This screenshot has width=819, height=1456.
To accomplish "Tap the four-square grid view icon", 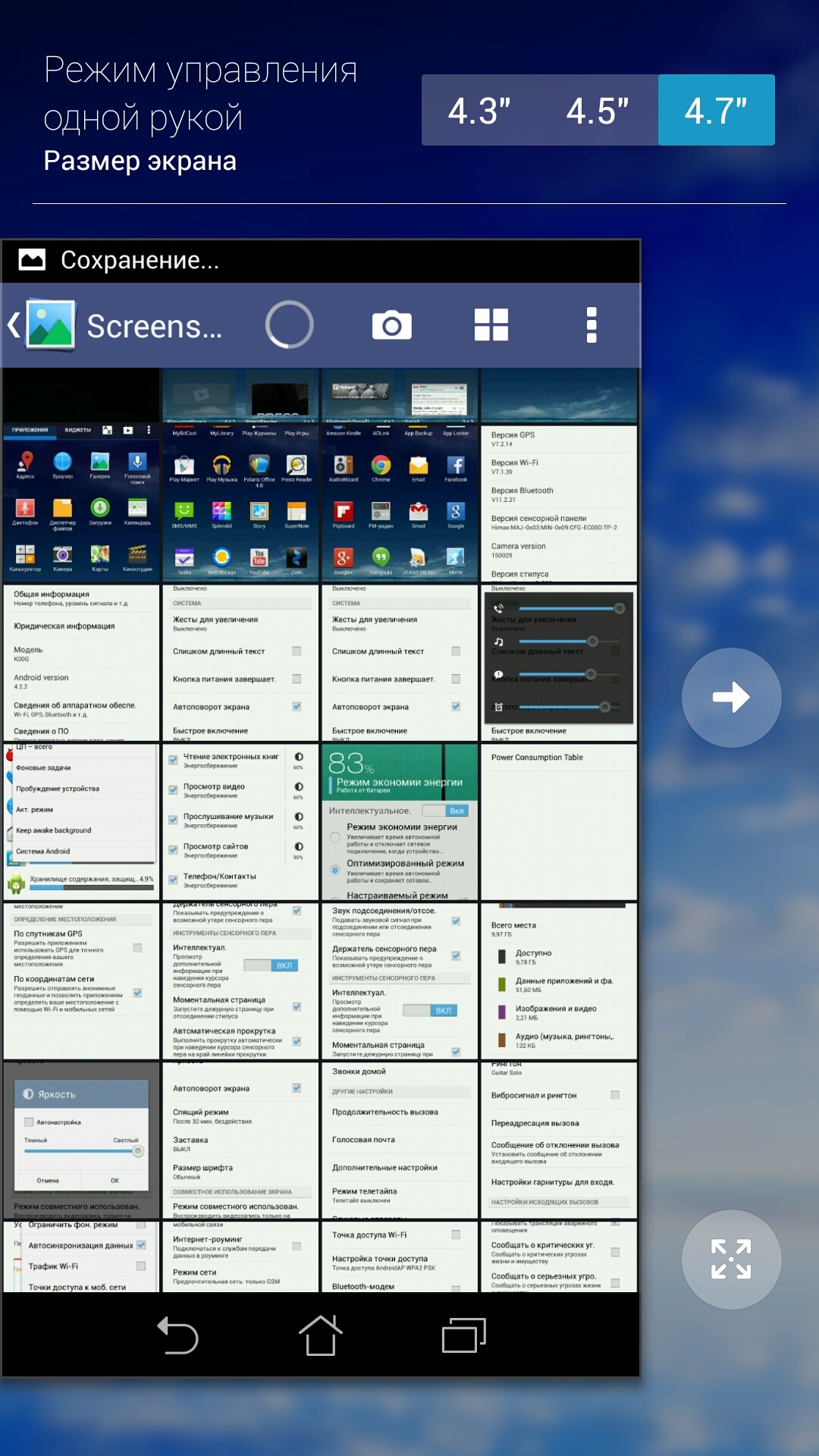I will click(x=491, y=325).
